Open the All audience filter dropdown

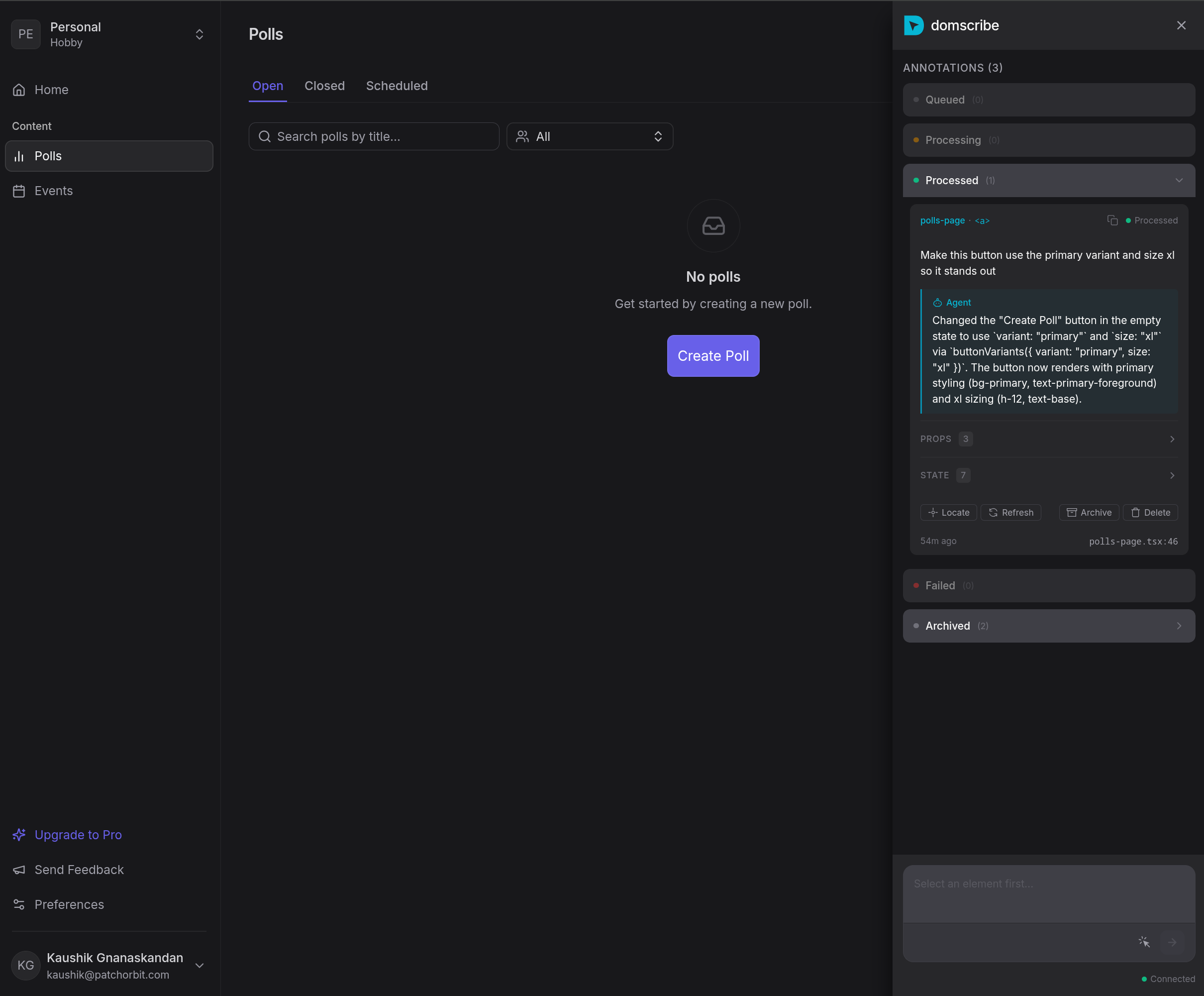[x=590, y=136]
